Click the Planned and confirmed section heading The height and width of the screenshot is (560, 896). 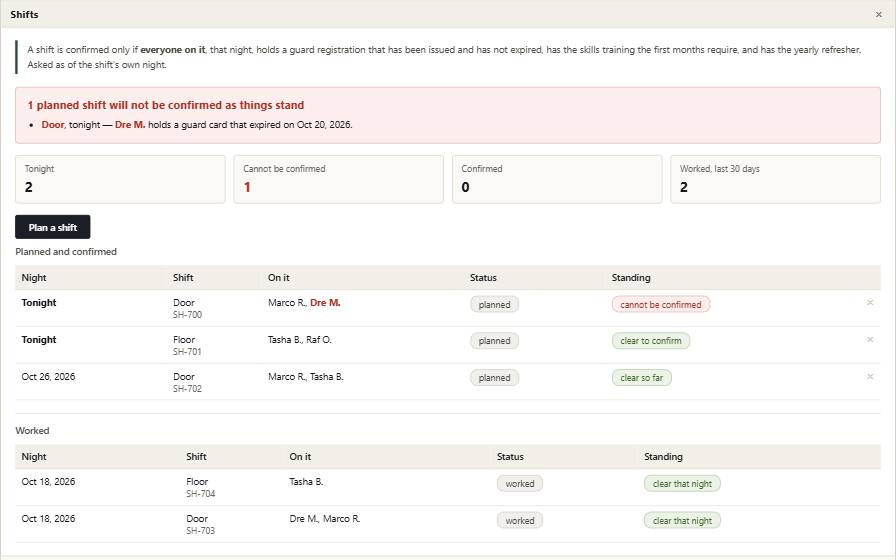(66, 252)
